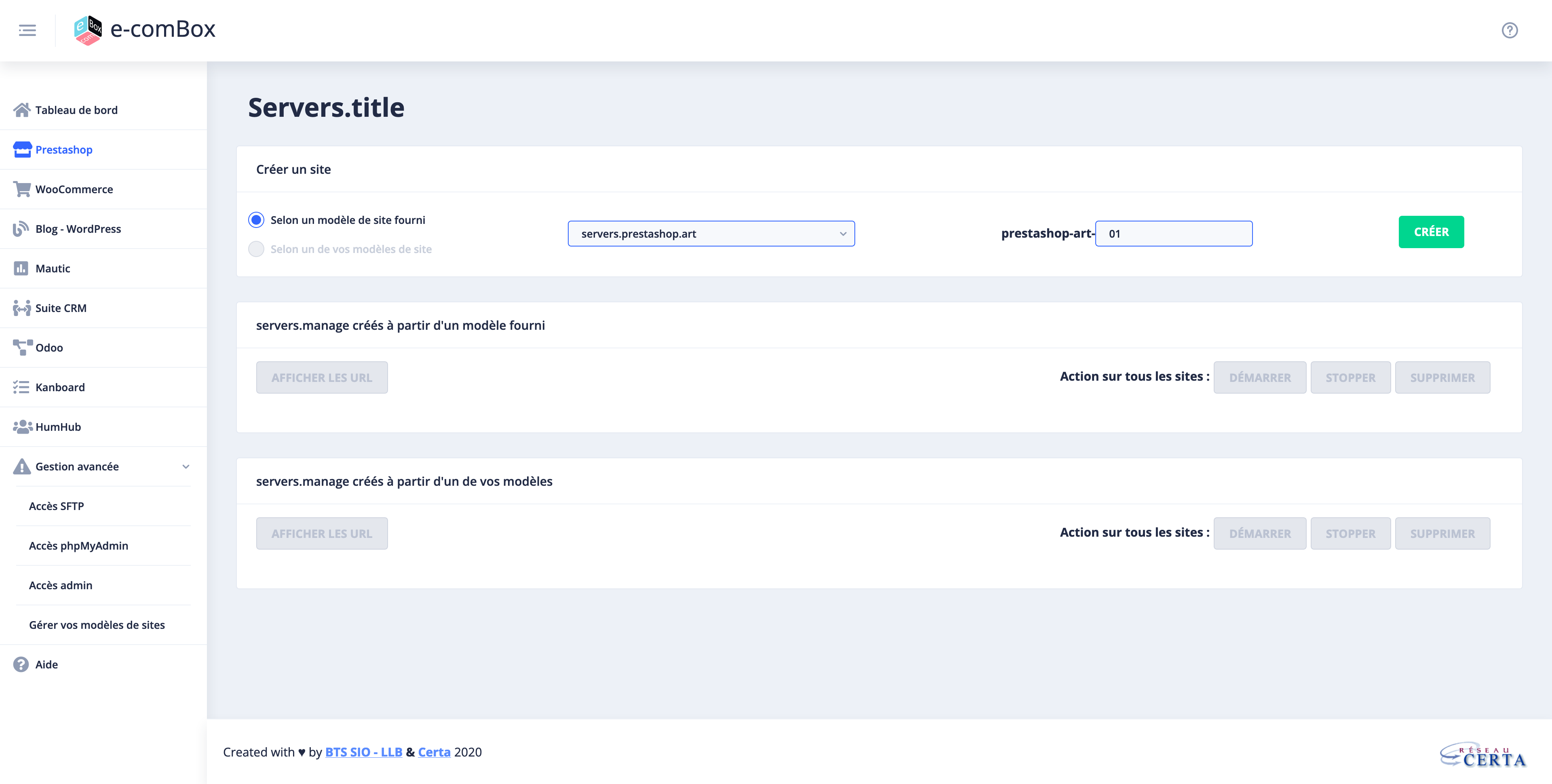The height and width of the screenshot is (784, 1552).
Task: Select Prestashop menu item
Action: [x=103, y=150]
